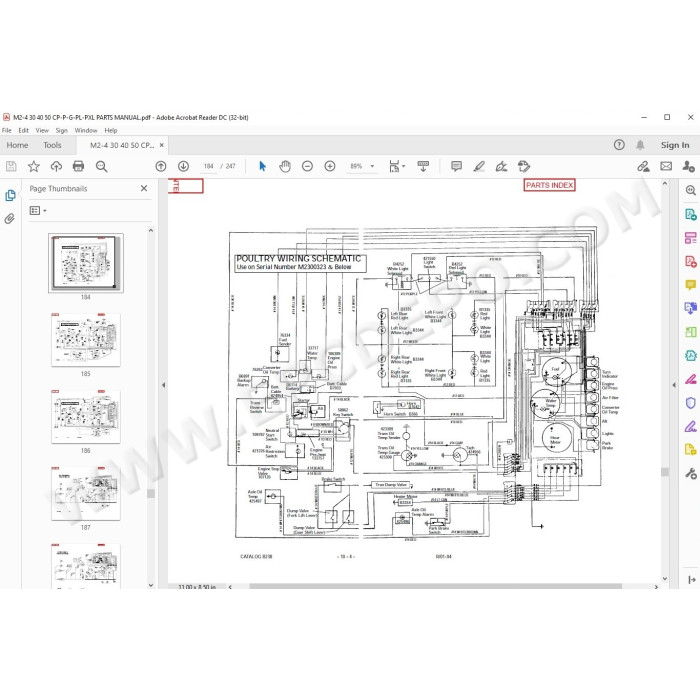Click the Save file icon
The height and width of the screenshot is (700, 700).
(11, 167)
